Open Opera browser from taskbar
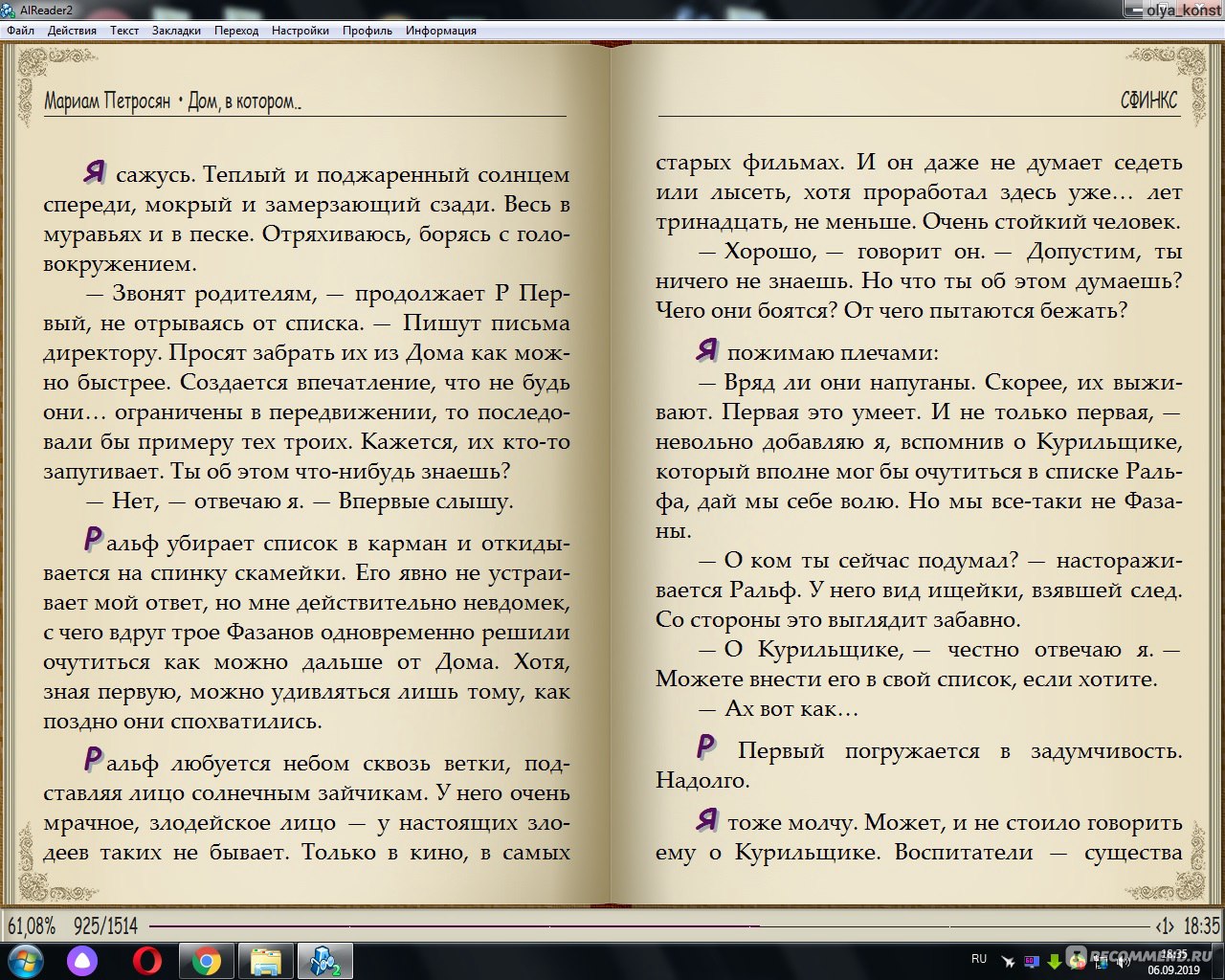The height and width of the screenshot is (980, 1225). point(146,960)
